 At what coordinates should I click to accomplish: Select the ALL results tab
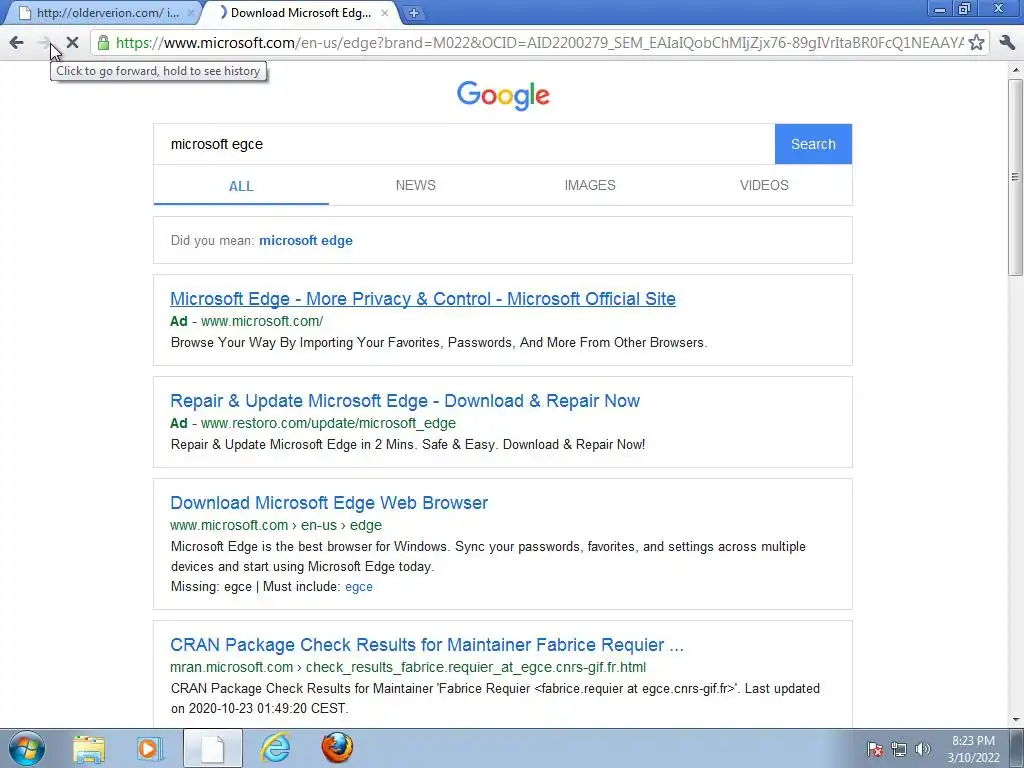pos(241,186)
